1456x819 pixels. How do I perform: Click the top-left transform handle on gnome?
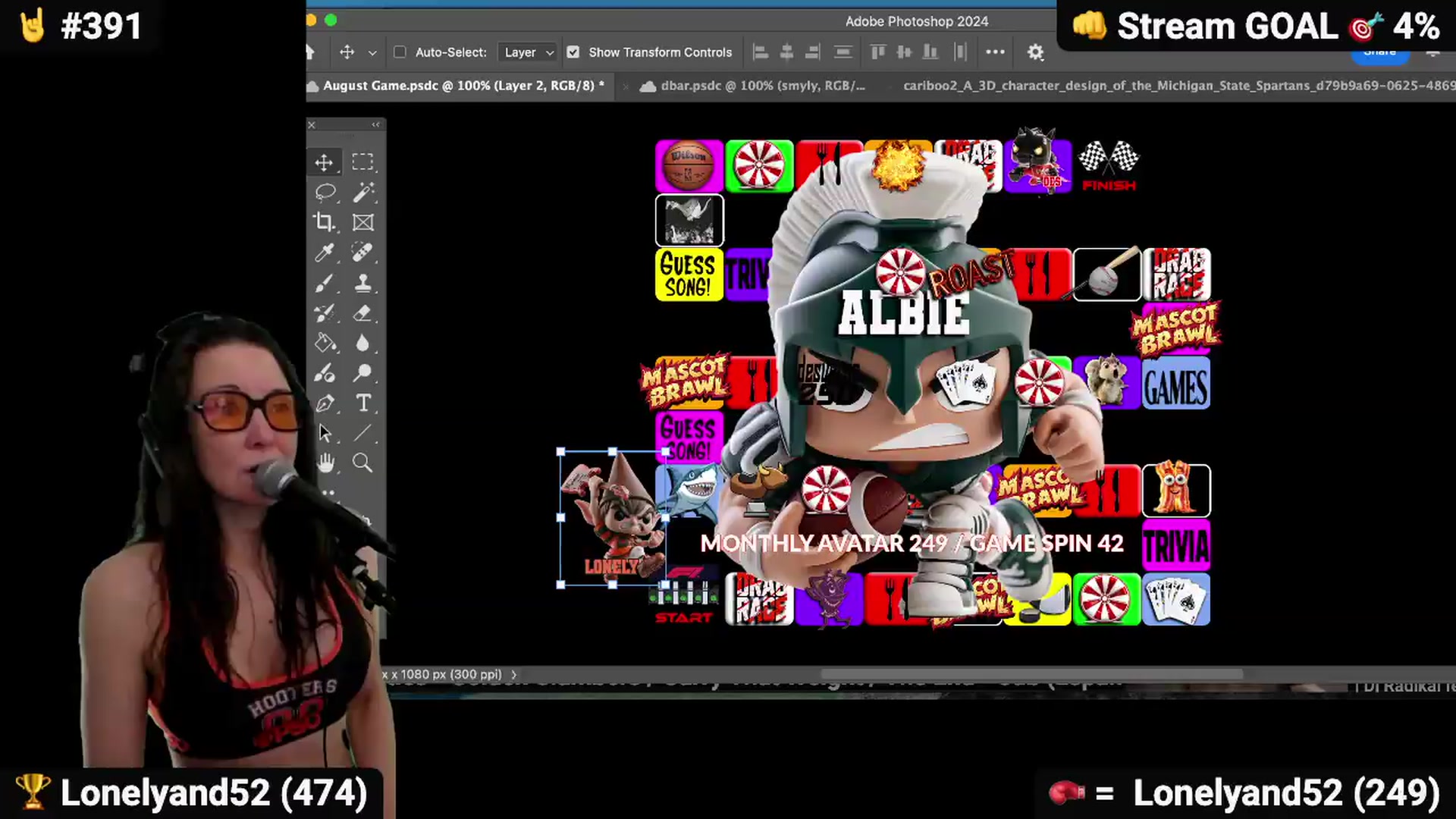coord(561,451)
